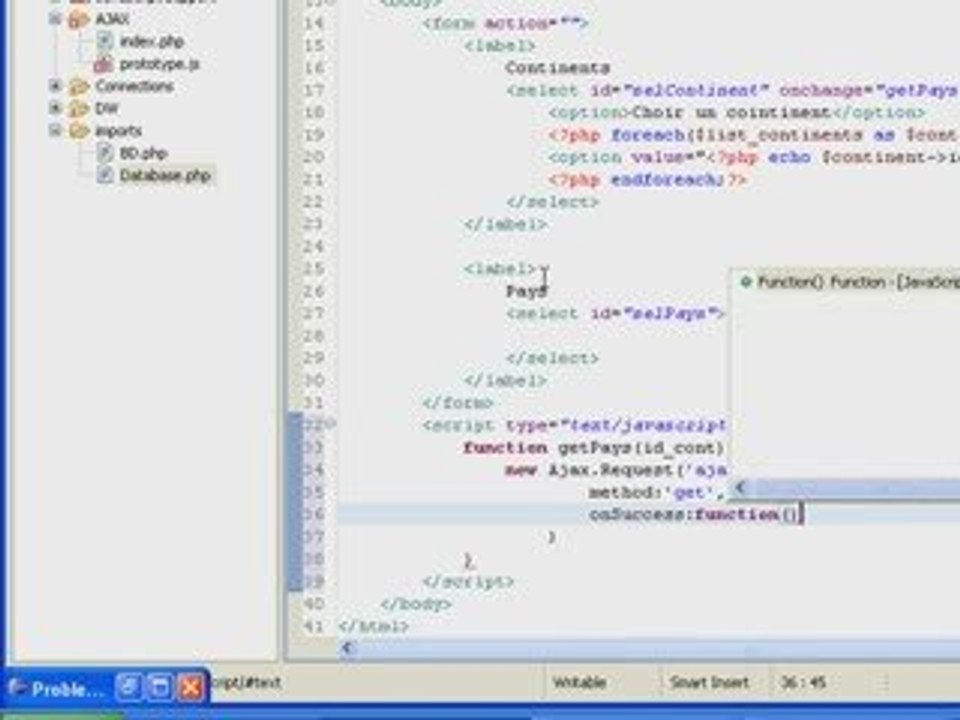Viewport: 960px width, 720px height.
Task: Click the 36 : 45 cursor position
Action: 803,682
